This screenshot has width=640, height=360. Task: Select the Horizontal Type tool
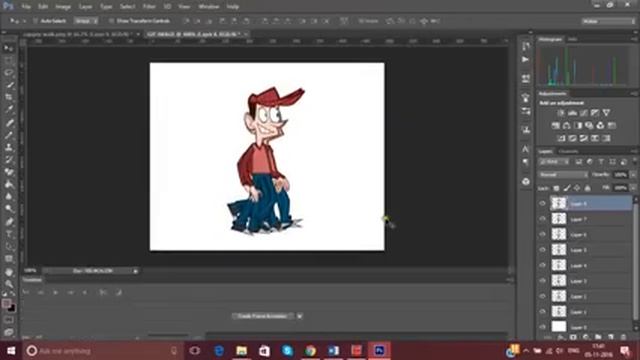9,234
